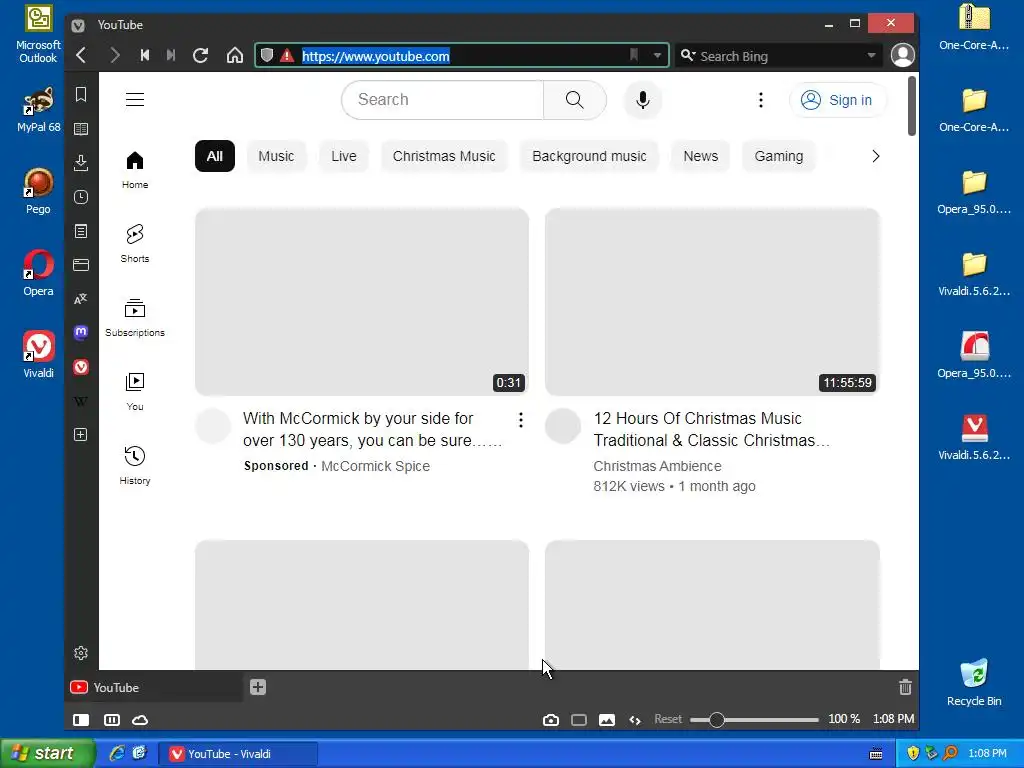The image size is (1024, 768).
Task: Select the Christmas Music chip
Action: click(x=444, y=156)
